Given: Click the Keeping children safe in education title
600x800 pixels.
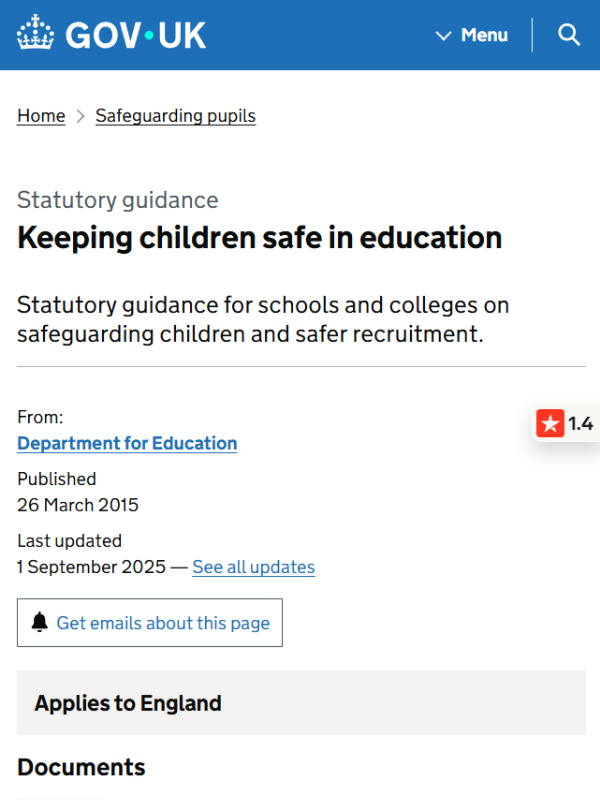Looking at the screenshot, I should (260, 238).
